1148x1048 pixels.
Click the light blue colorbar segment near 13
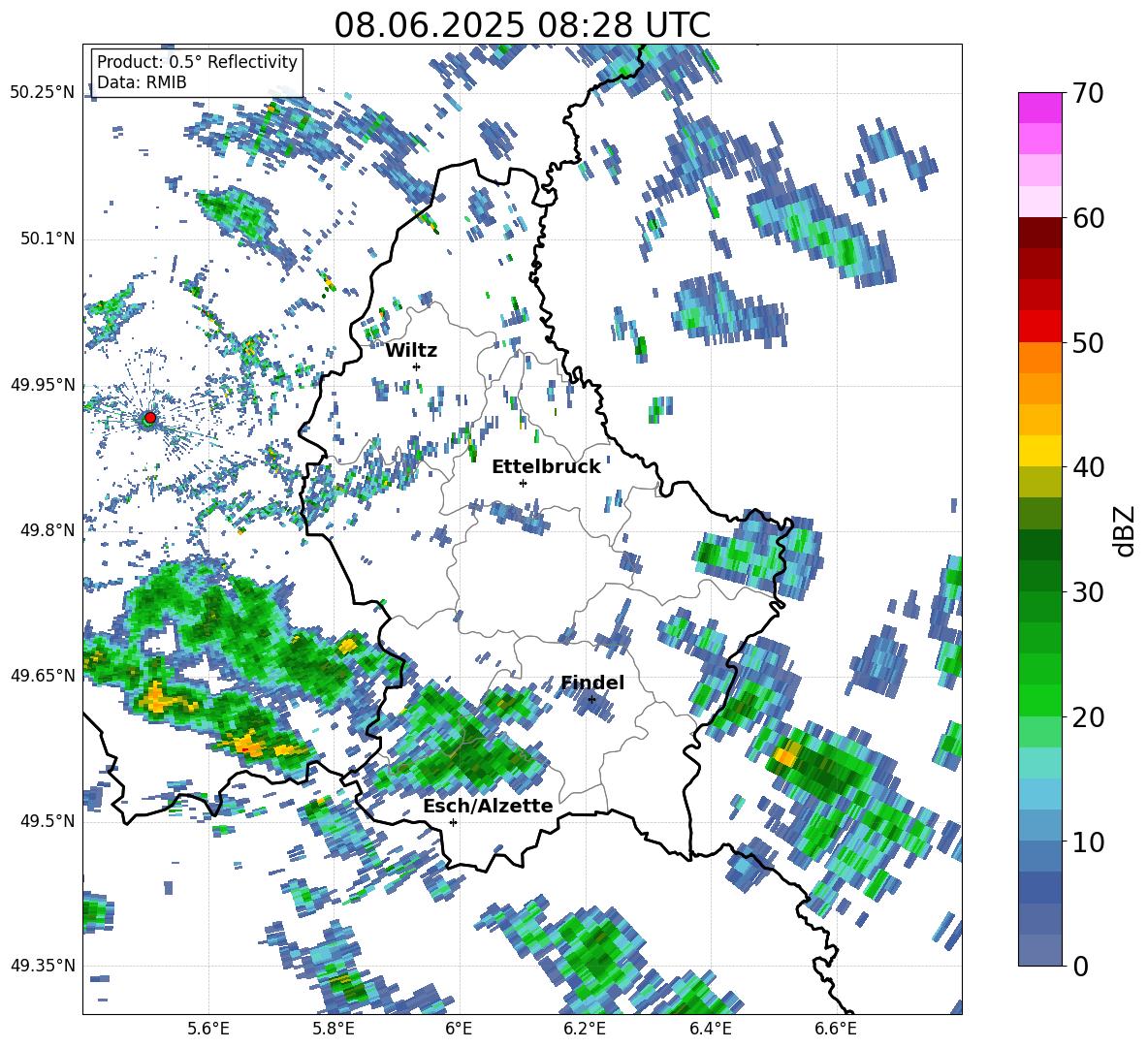1039,794
